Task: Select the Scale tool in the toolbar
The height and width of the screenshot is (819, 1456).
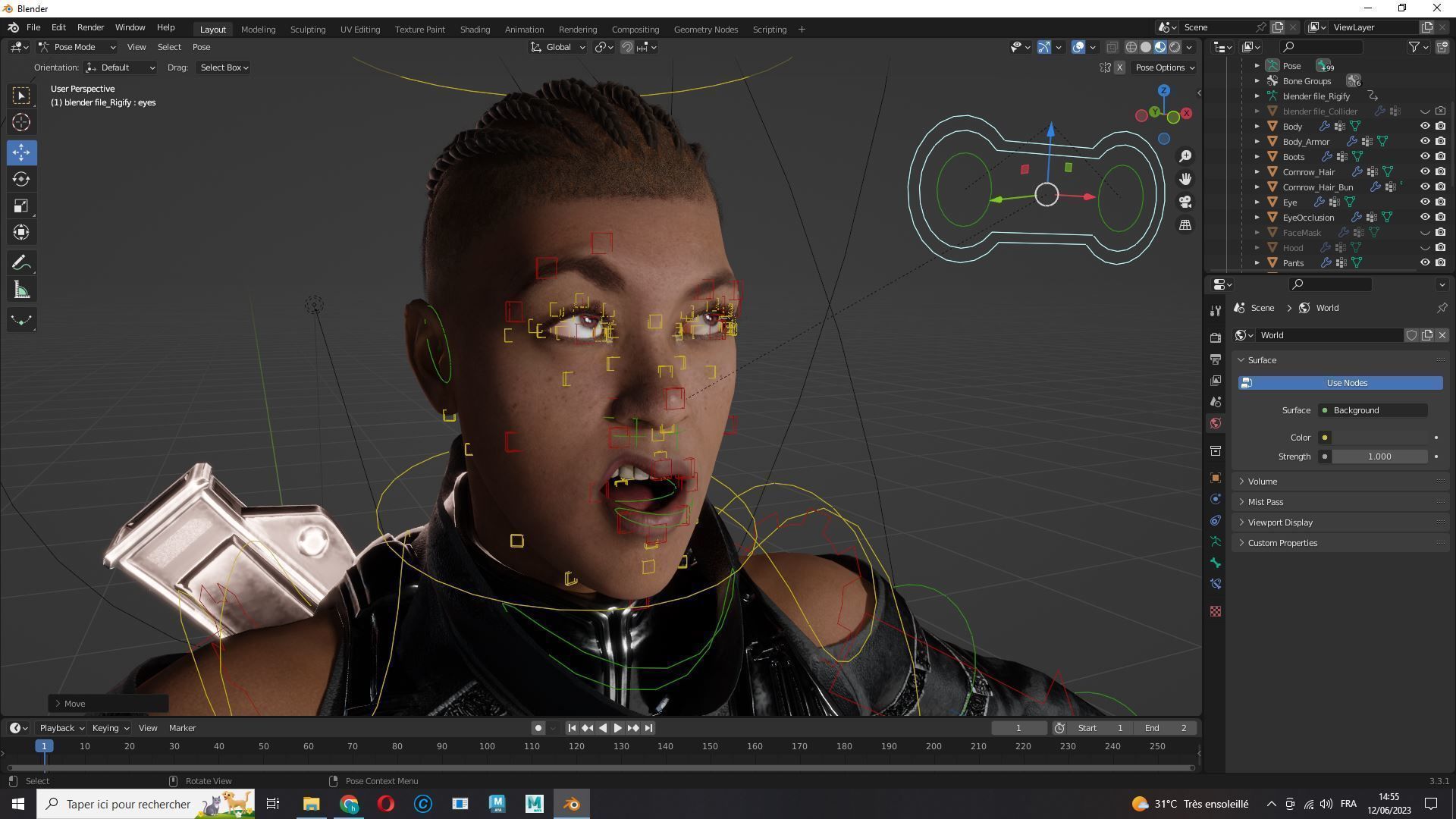Action: pos(21,206)
